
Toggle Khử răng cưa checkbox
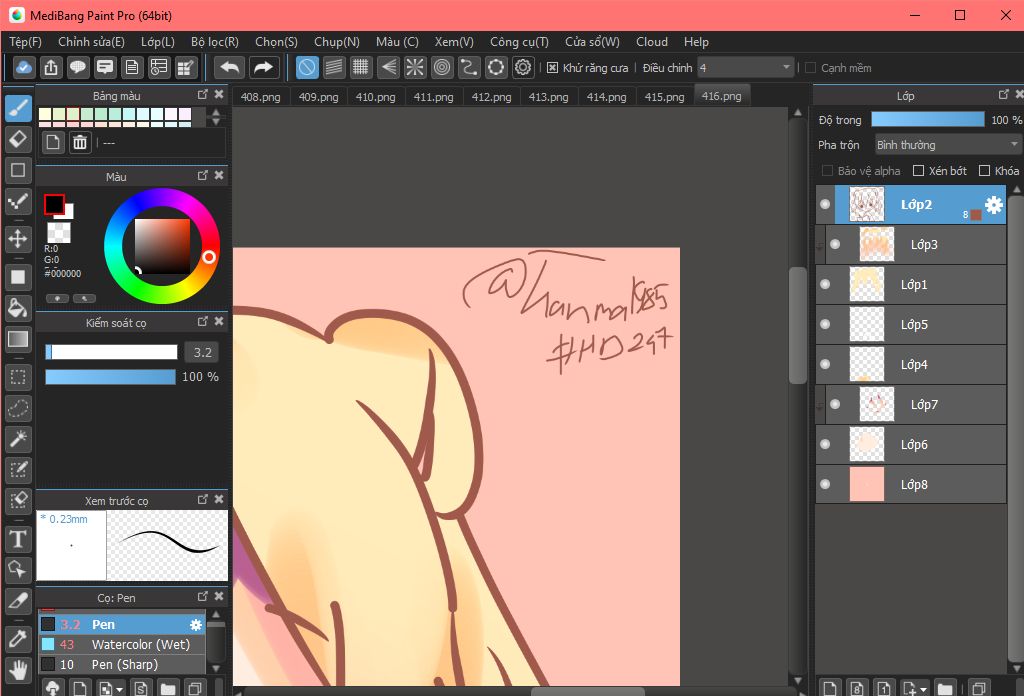click(x=552, y=68)
